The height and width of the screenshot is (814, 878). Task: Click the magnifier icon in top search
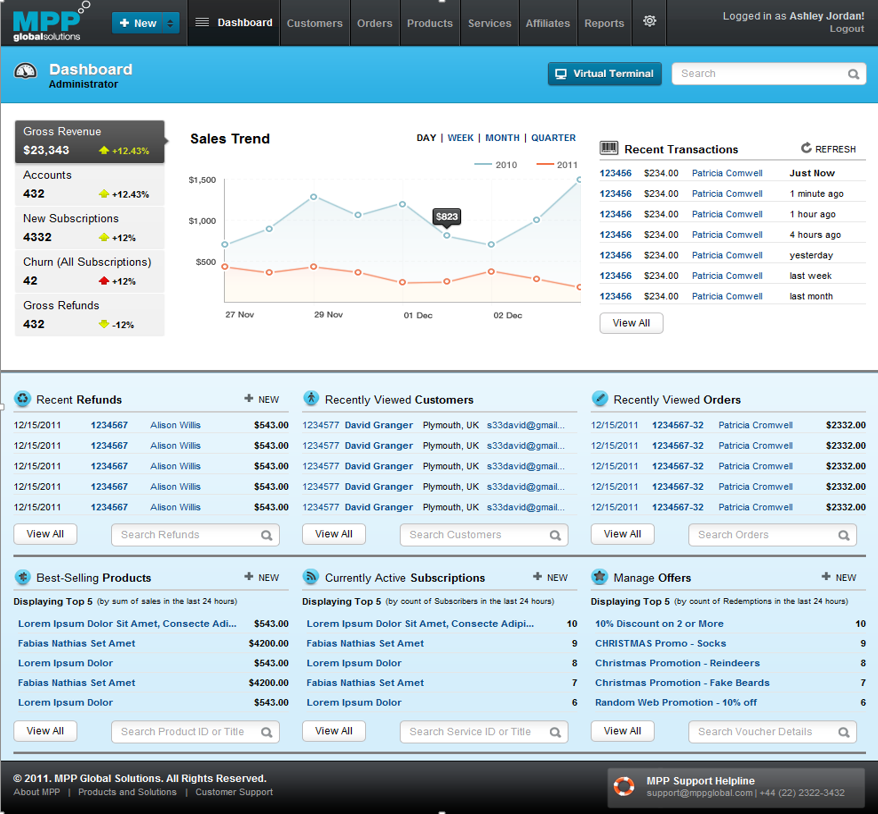point(853,74)
